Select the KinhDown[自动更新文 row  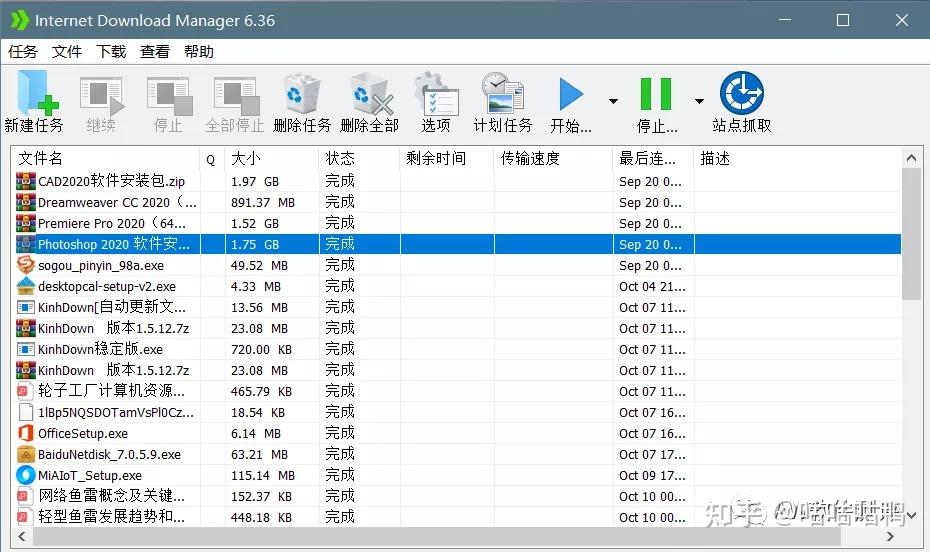pyautogui.click(x=457, y=307)
